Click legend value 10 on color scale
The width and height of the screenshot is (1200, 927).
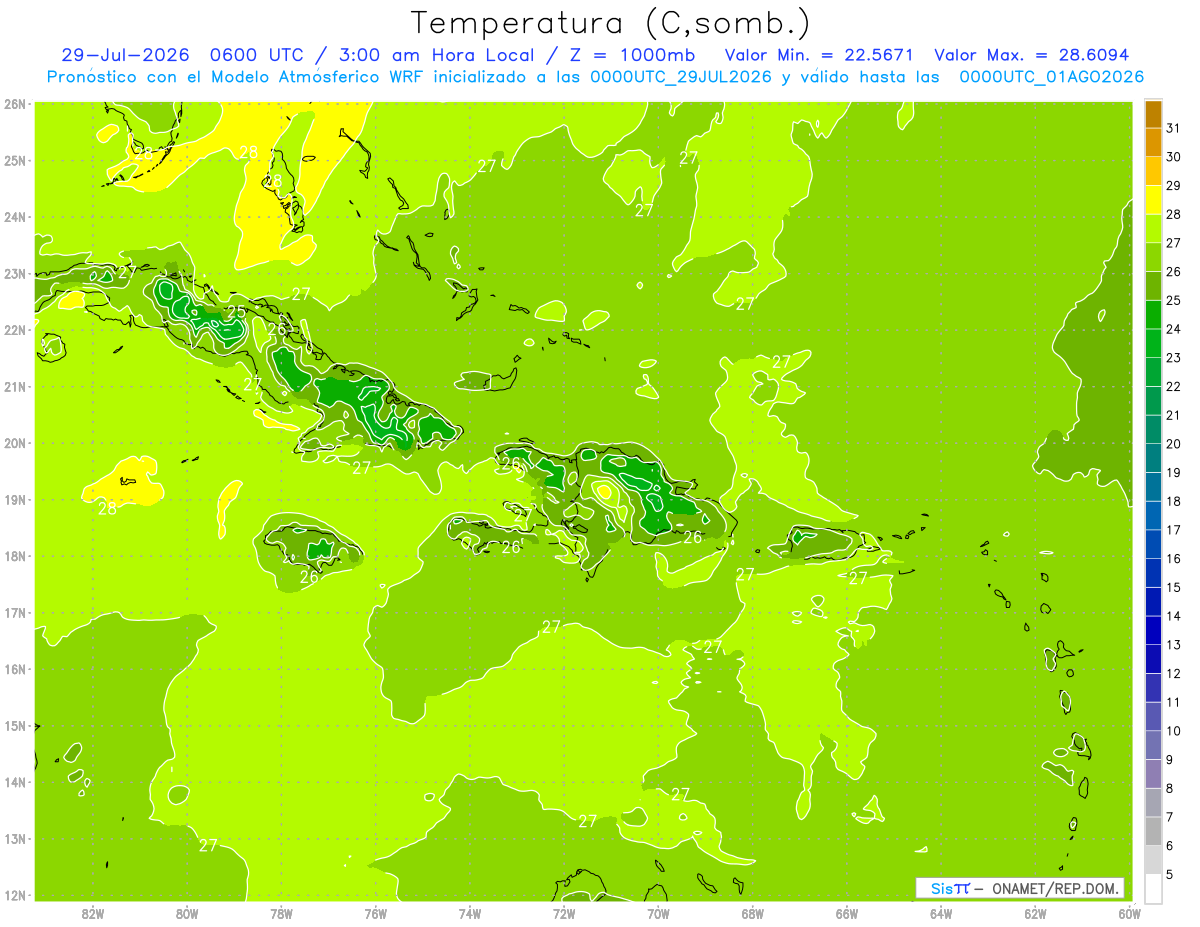click(x=1173, y=731)
